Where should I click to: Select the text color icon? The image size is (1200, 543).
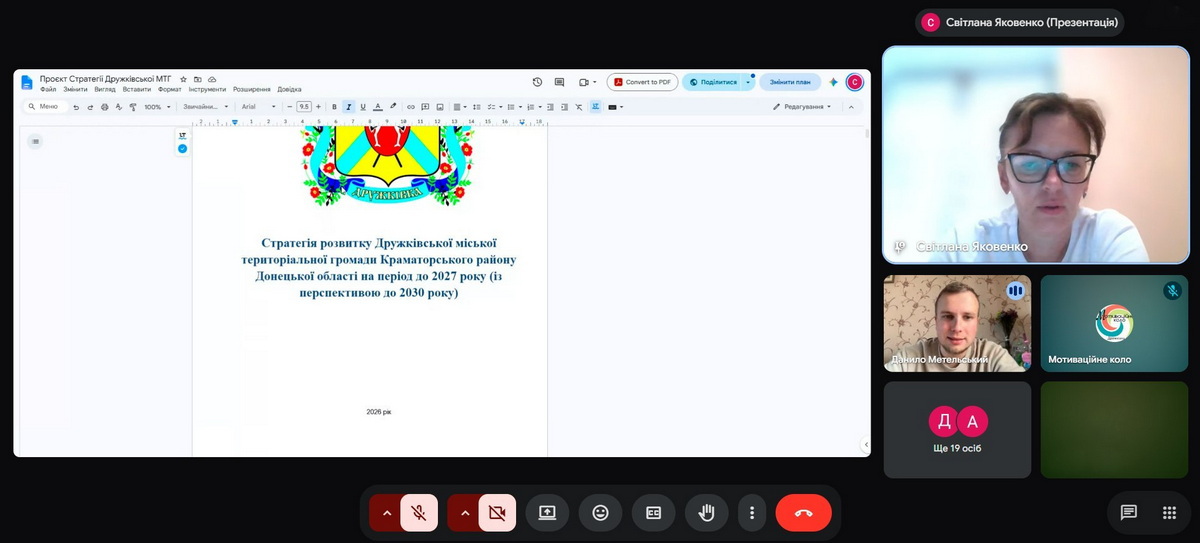tap(377, 106)
